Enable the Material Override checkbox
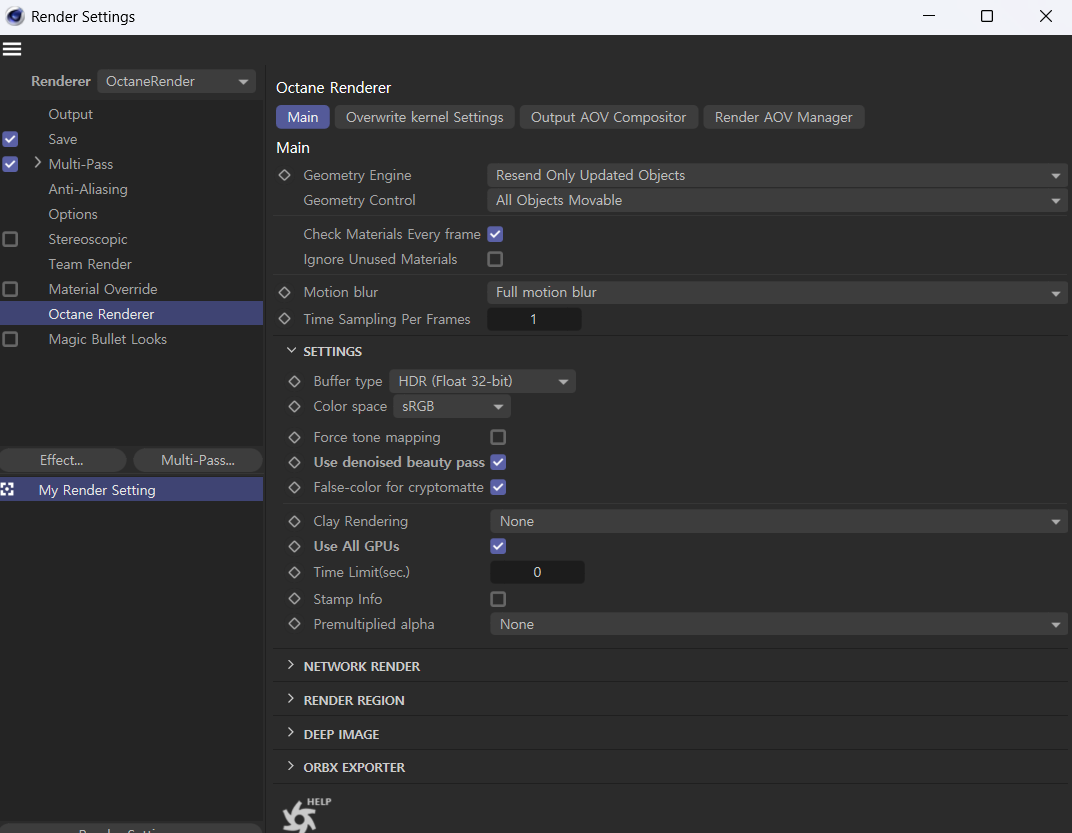This screenshot has height=833, width=1072. [x=10, y=289]
